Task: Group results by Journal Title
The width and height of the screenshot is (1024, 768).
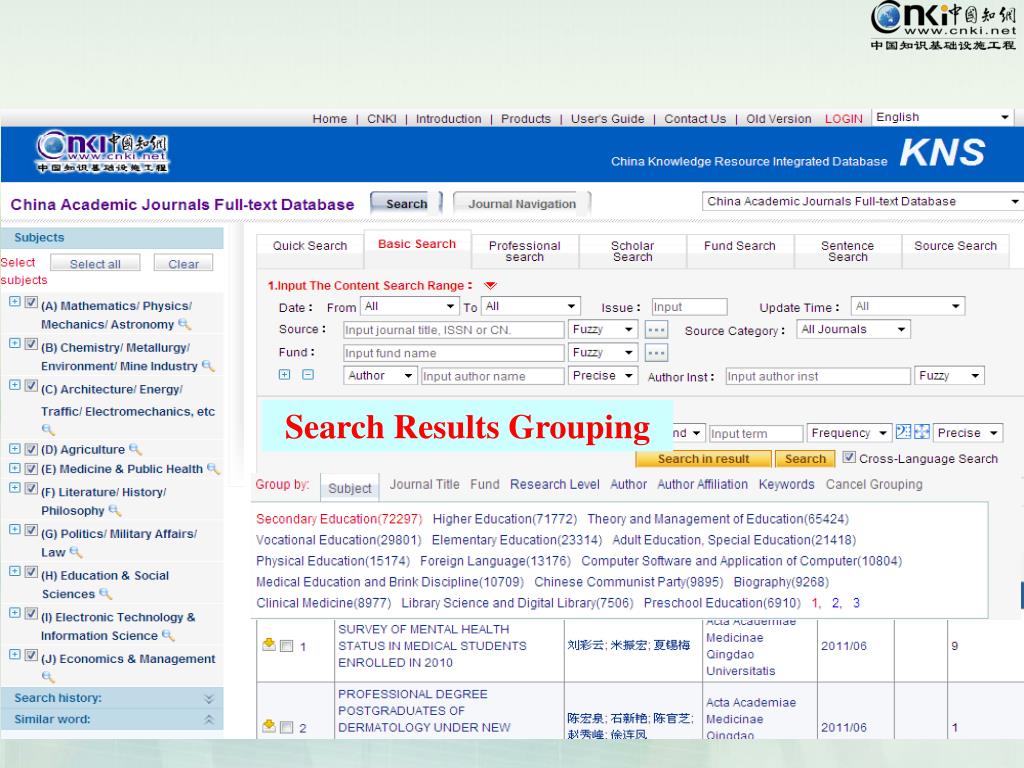Action: [424, 484]
